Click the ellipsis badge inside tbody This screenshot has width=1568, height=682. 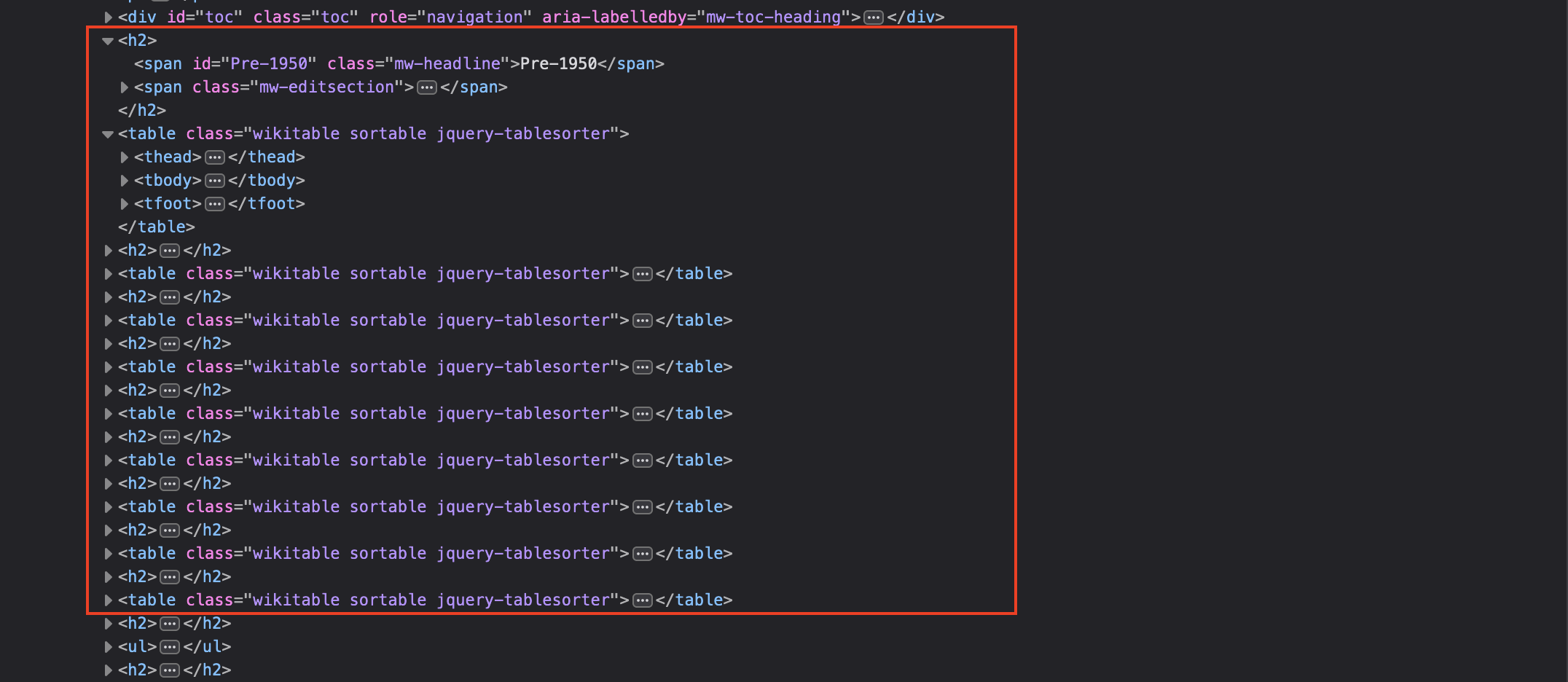tap(215, 181)
